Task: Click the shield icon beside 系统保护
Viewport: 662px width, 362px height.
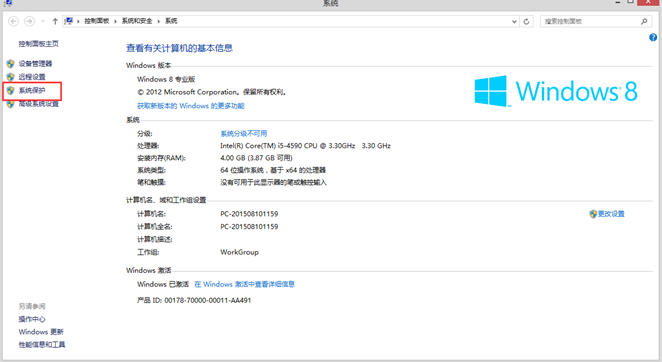Action: [11, 90]
